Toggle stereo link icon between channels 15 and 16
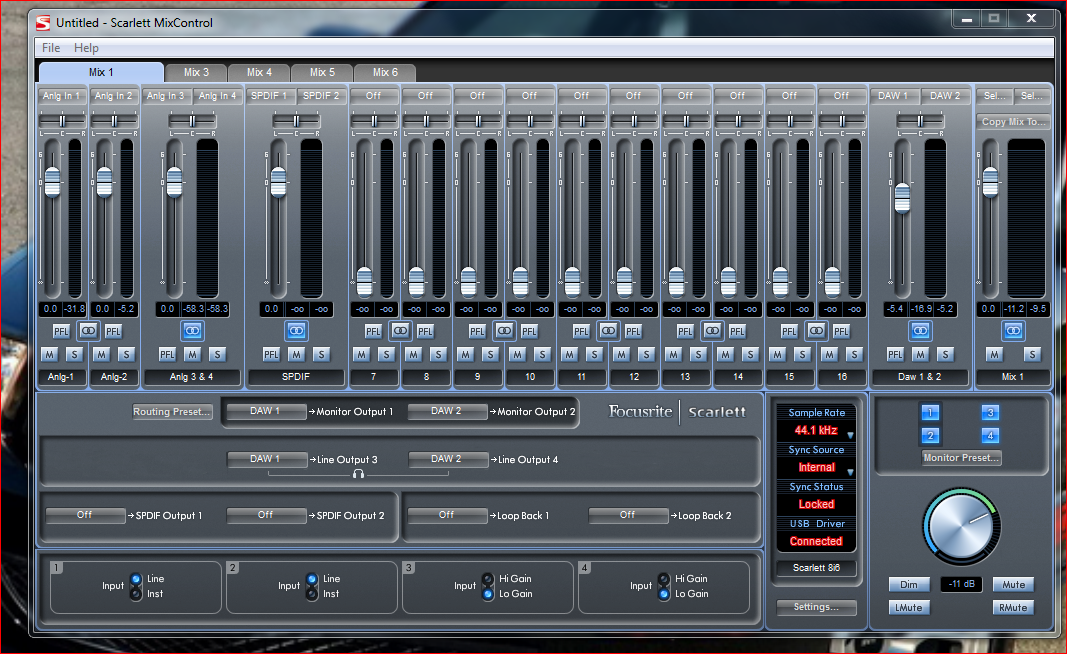Screen dimensions: 1067x654 pyautogui.click(x=816, y=331)
